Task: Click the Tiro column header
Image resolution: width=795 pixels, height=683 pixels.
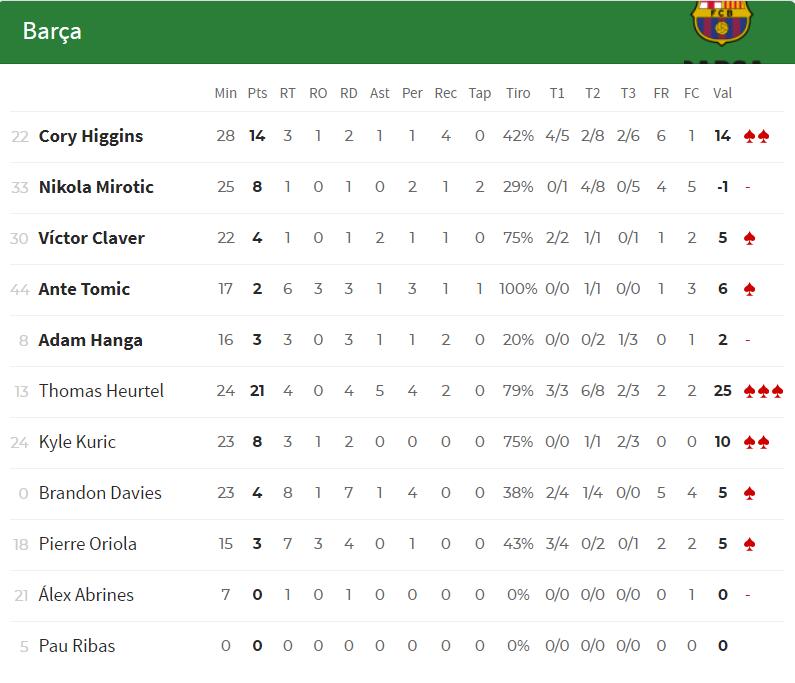Action: click(x=518, y=93)
